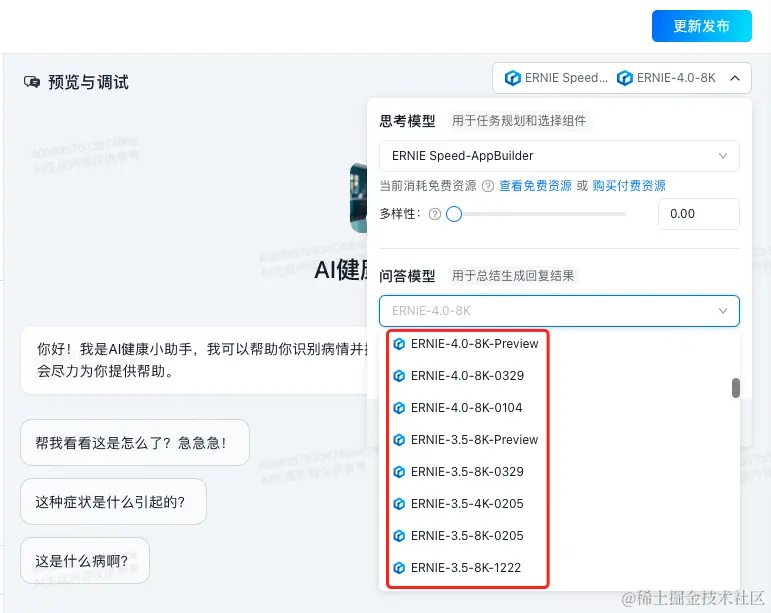Click description text 用于总结生成回复结果
The height and width of the screenshot is (613, 771).
click(513, 276)
